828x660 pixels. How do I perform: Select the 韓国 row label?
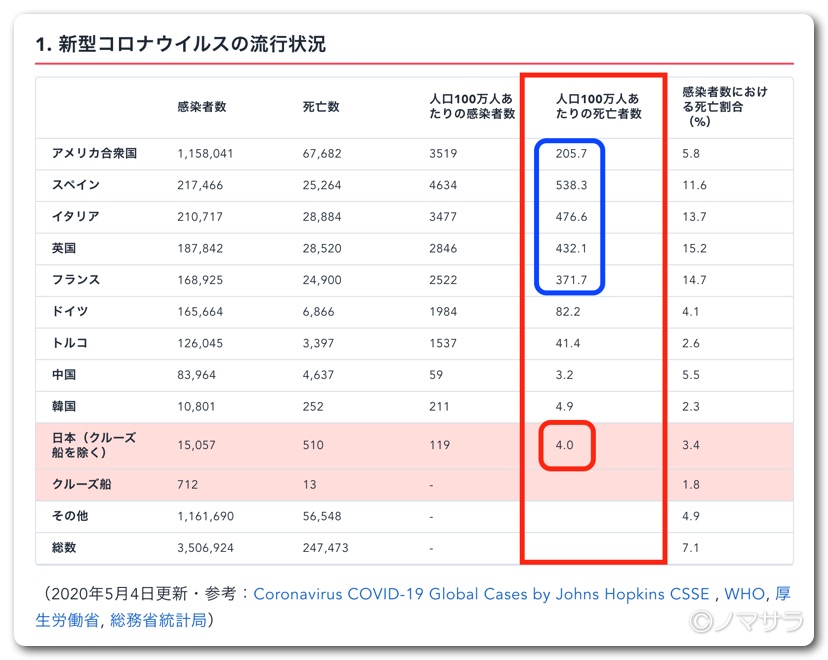[x=64, y=407]
